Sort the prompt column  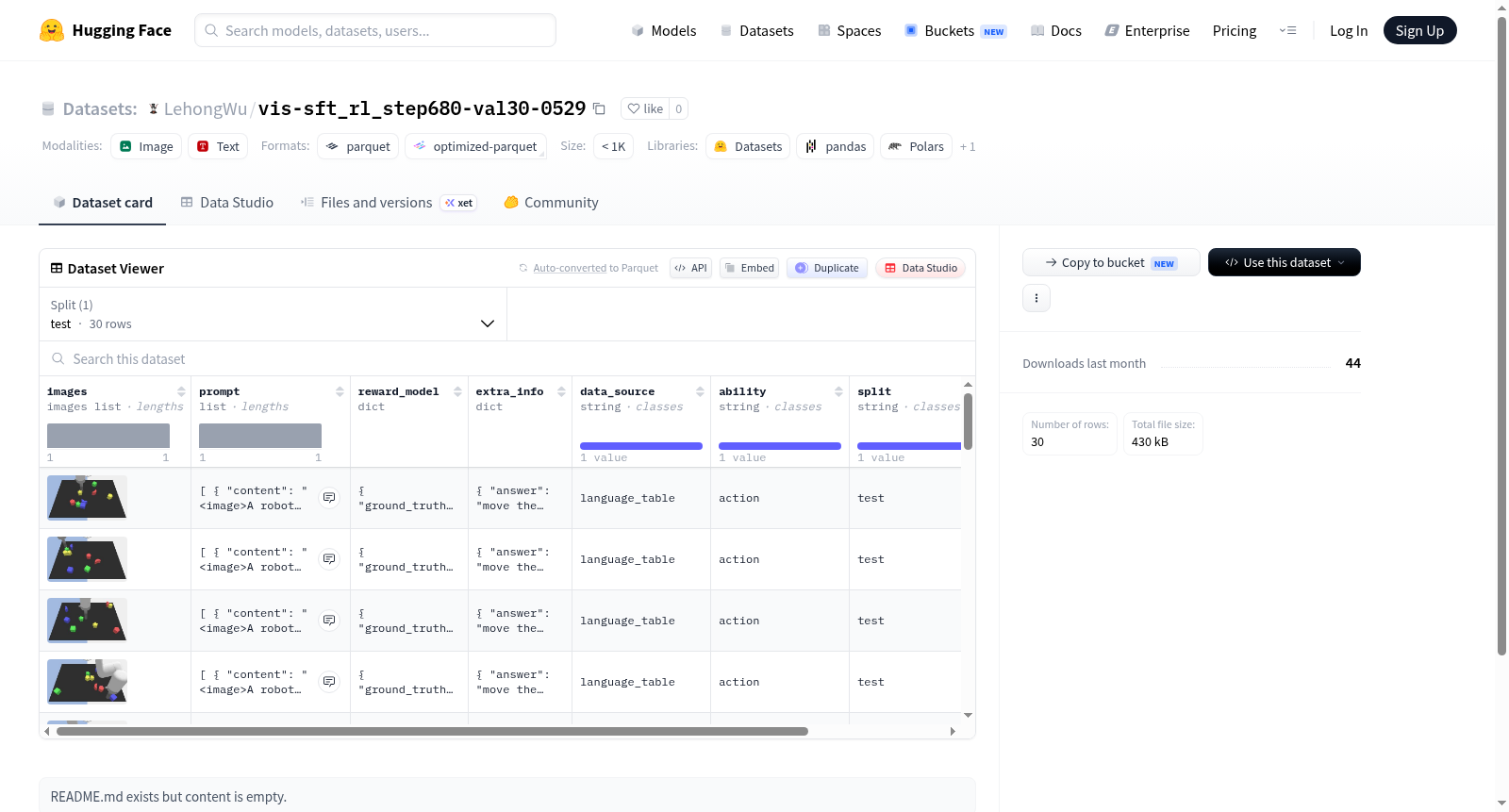[x=340, y=391]
